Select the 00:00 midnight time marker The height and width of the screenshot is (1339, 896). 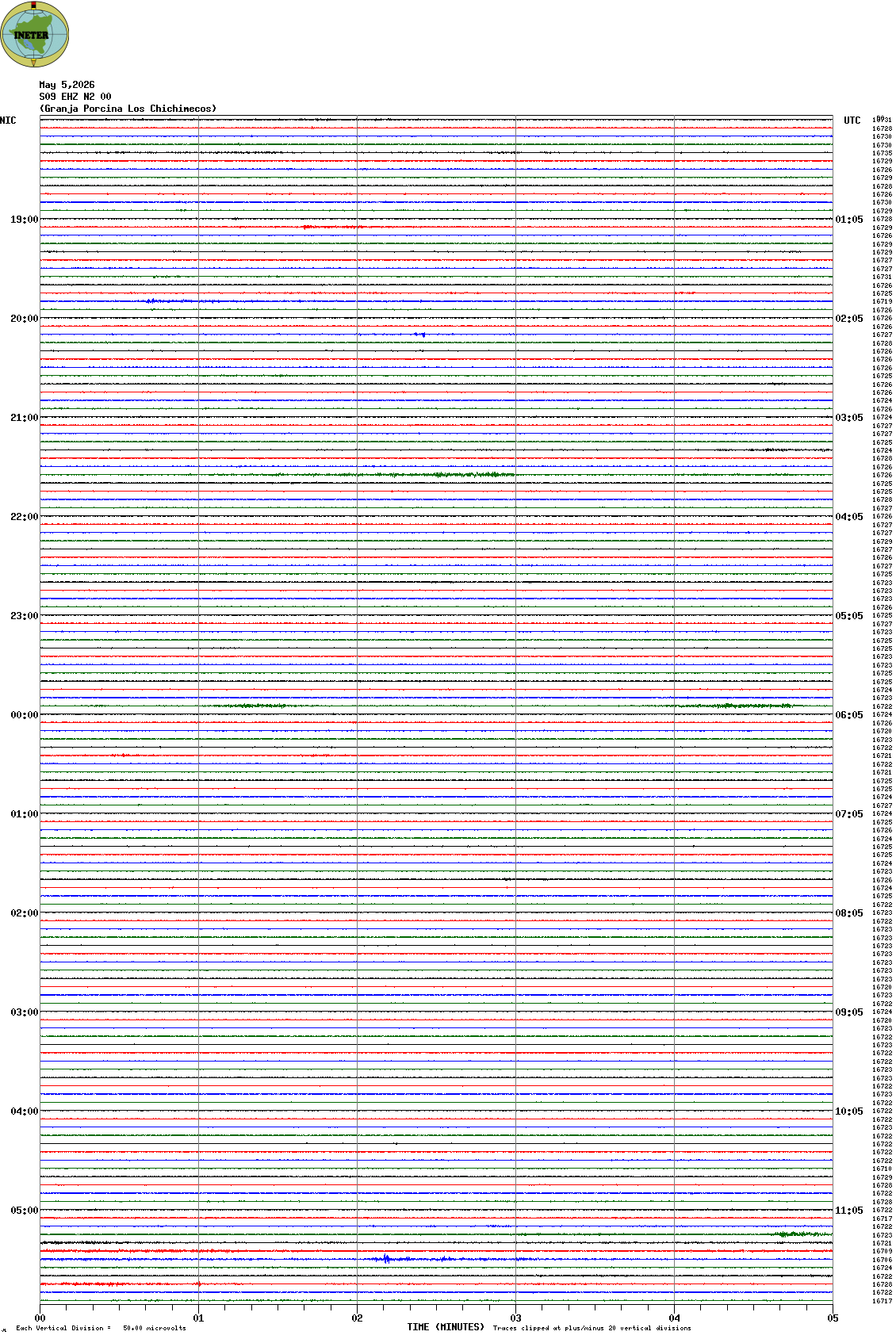tap(24, 715)
